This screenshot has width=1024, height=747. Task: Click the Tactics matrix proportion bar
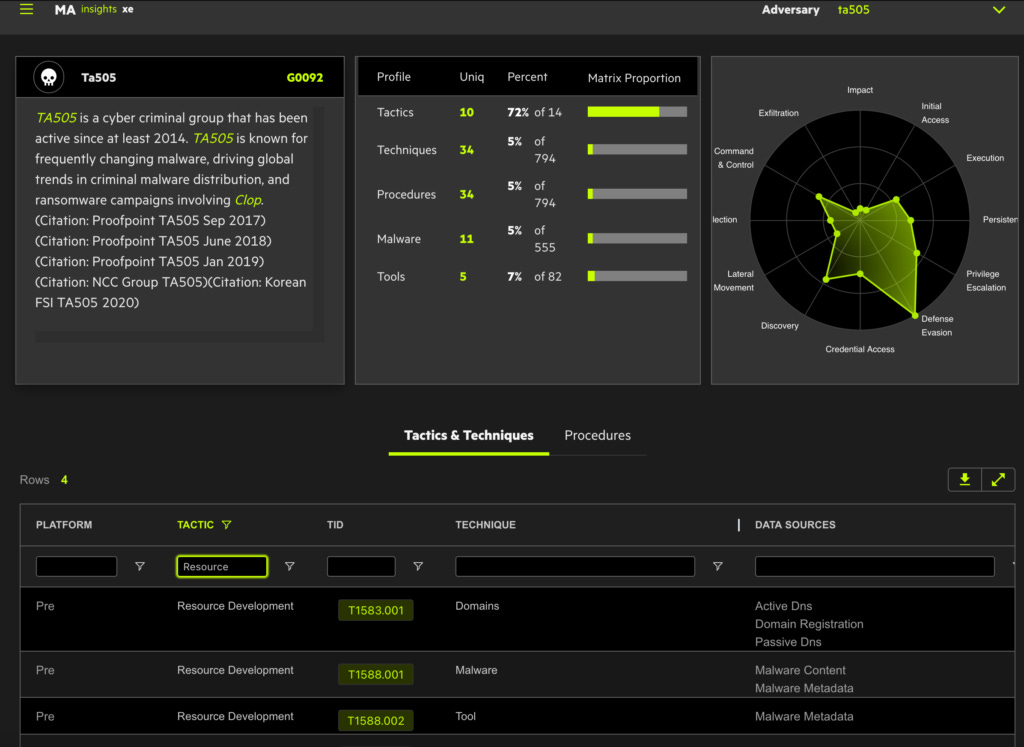[x=637, y=112]
